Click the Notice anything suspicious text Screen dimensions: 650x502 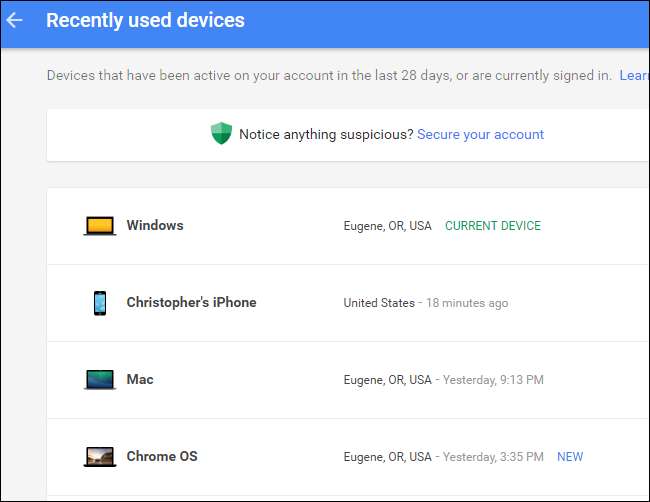[x=325, y=134]
